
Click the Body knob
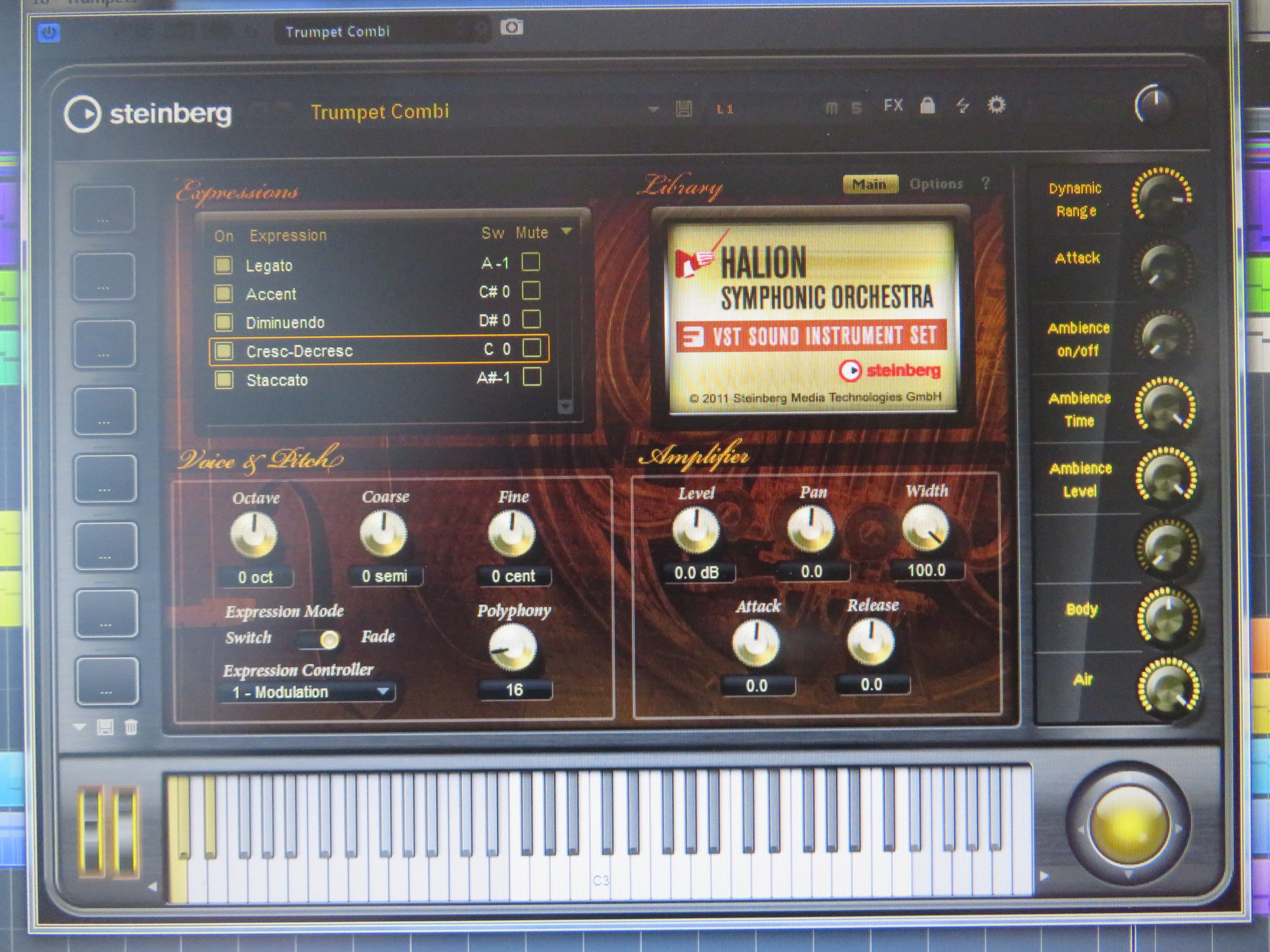coord(1168,617)
